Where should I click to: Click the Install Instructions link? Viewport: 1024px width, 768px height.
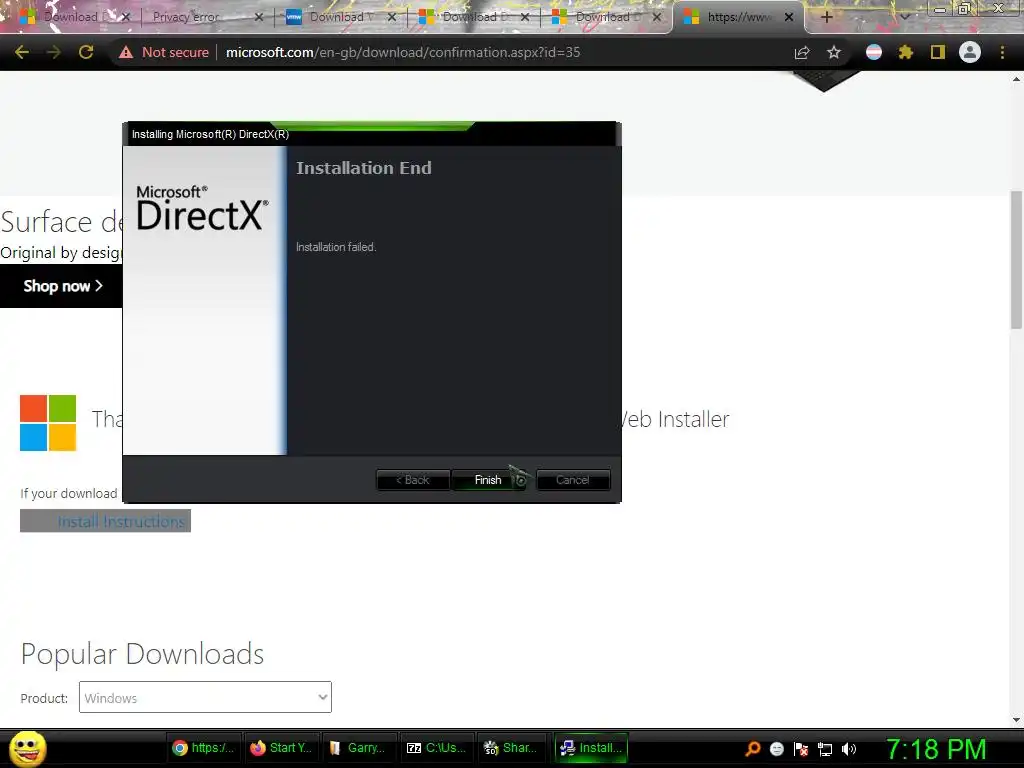tap(121, 521)
